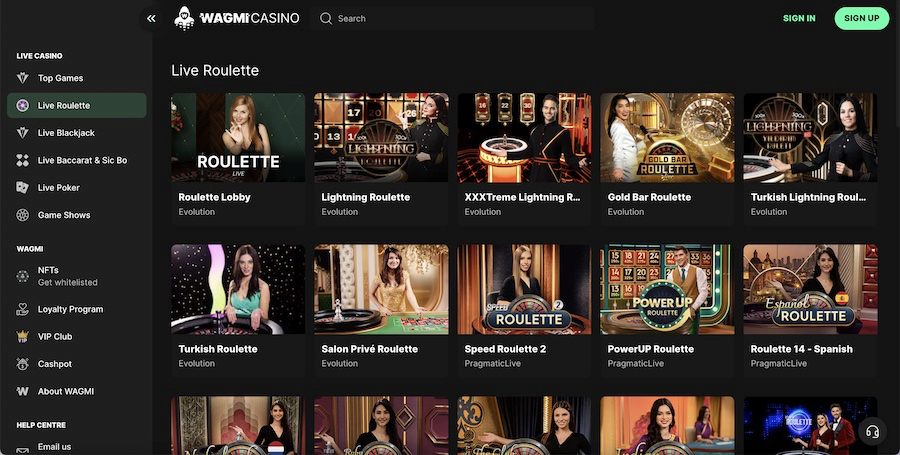This screenshot has width=900, height=455.
Task: Click the VIP Club crown icon
Action: pyautogui.click(x=22, y=337)
